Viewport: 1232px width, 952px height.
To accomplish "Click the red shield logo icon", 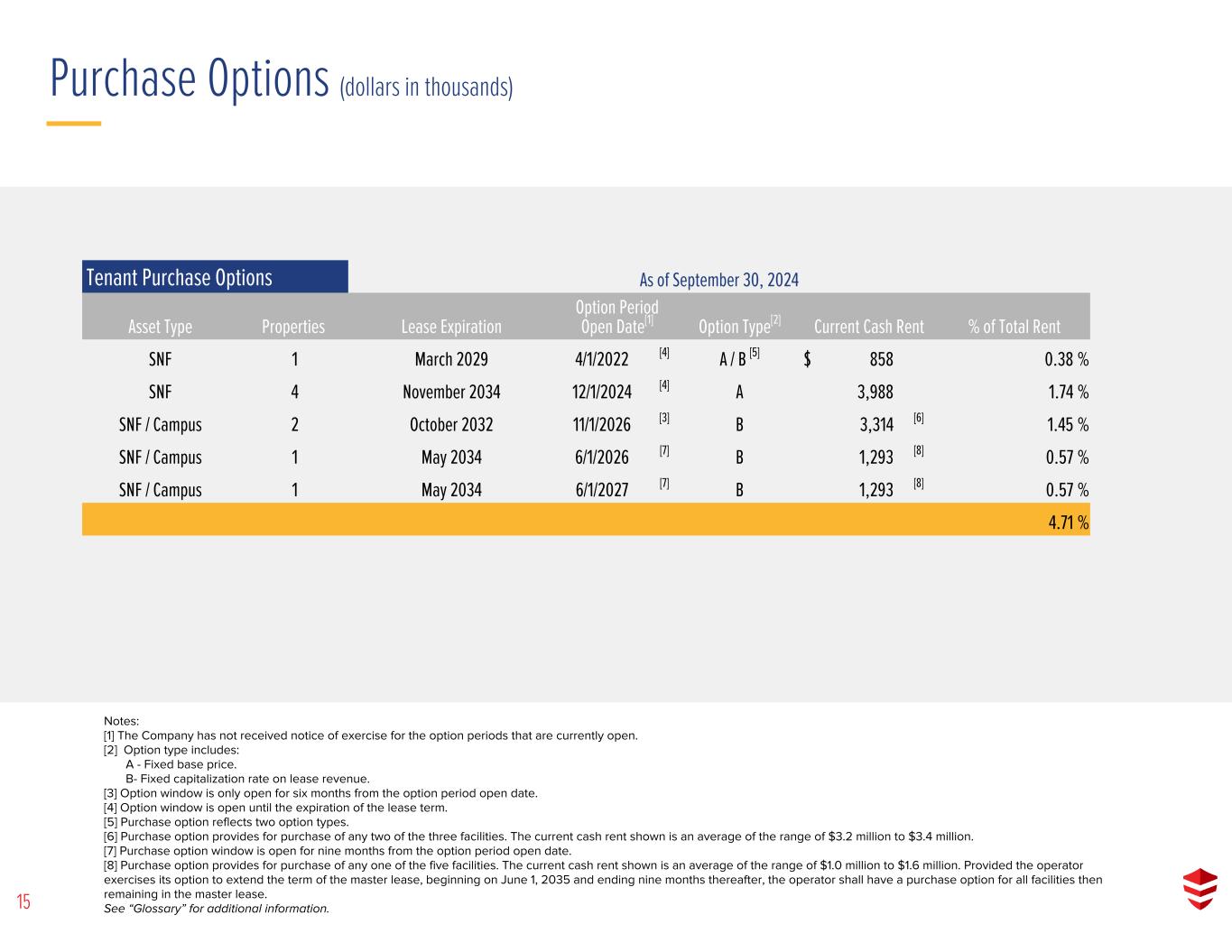I will (1200, 889).
